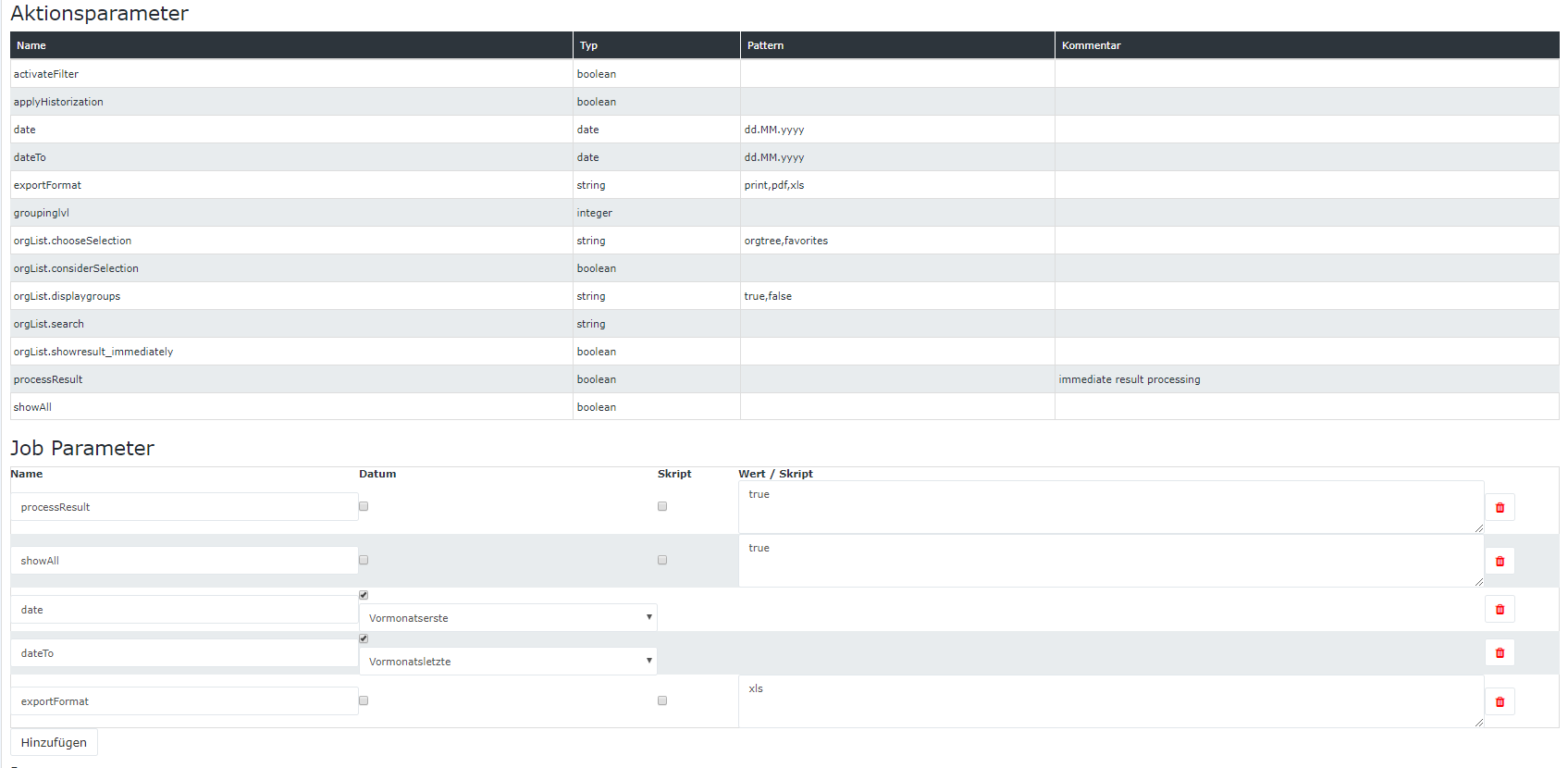Click the true,false pattern cell
Screen dimensions: 1568x768
click(x=897, y=296)
